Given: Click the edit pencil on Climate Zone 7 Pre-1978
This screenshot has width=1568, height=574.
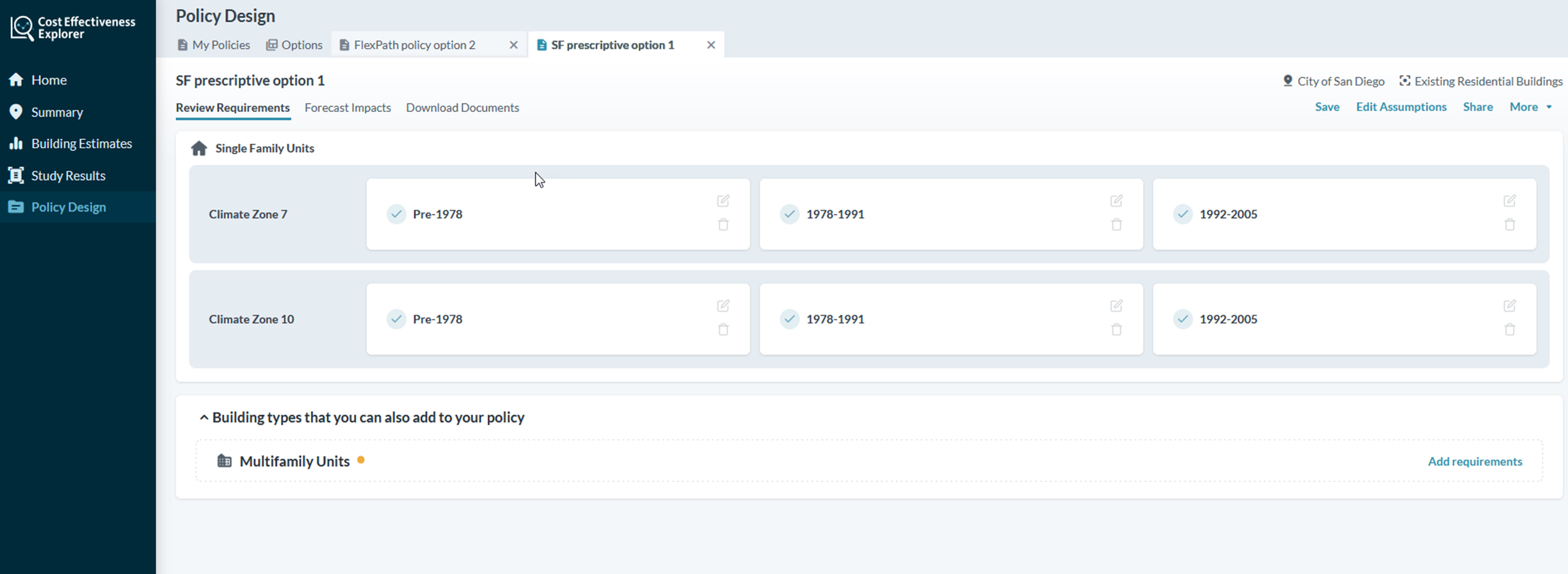Looking at the screenshot, I should point(723,201).
